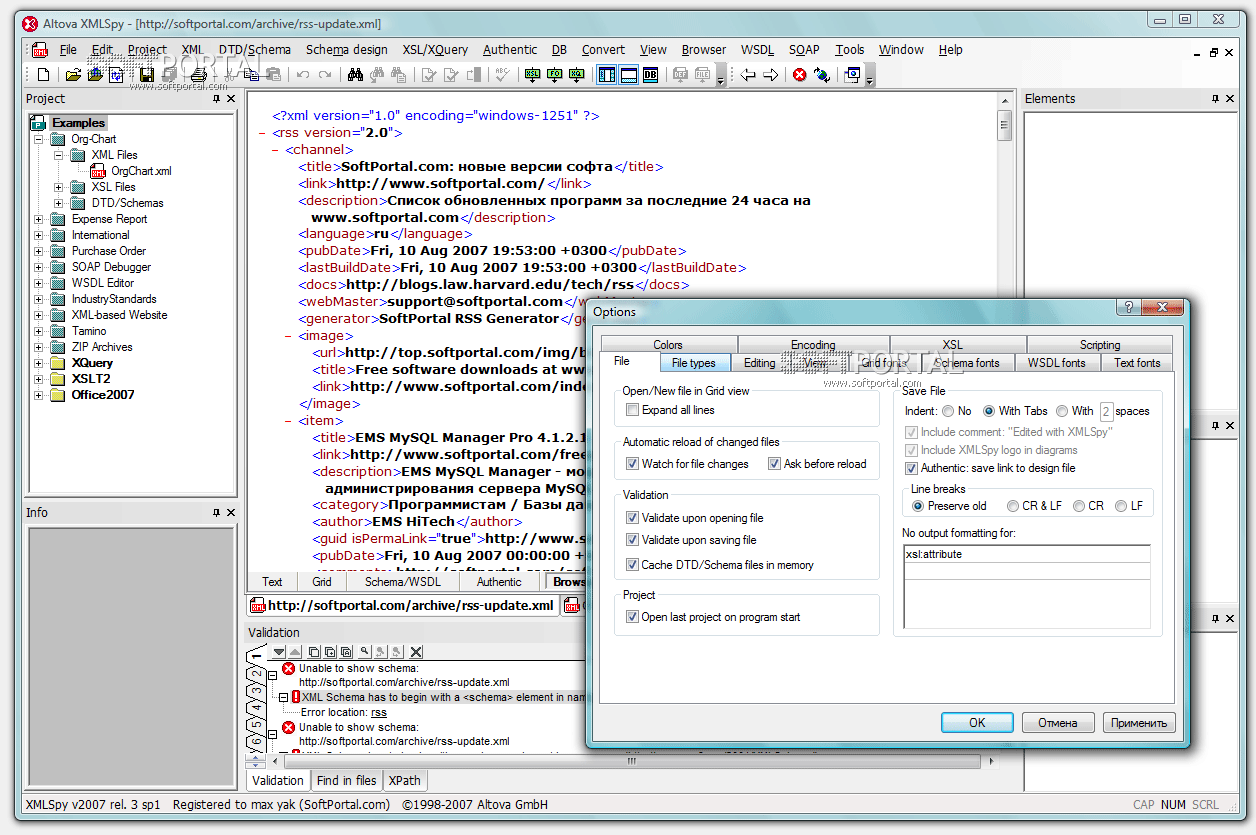
Task: Click the Refresh globe toolbar icon
Action: (822, 74)
